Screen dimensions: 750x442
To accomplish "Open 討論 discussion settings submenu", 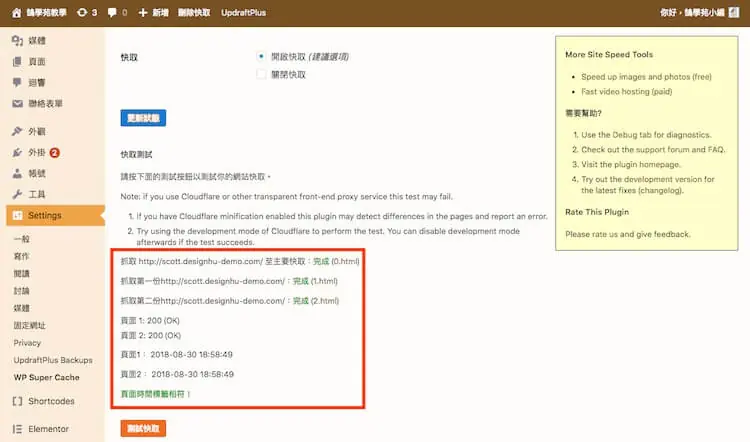I will click(22, 290).
